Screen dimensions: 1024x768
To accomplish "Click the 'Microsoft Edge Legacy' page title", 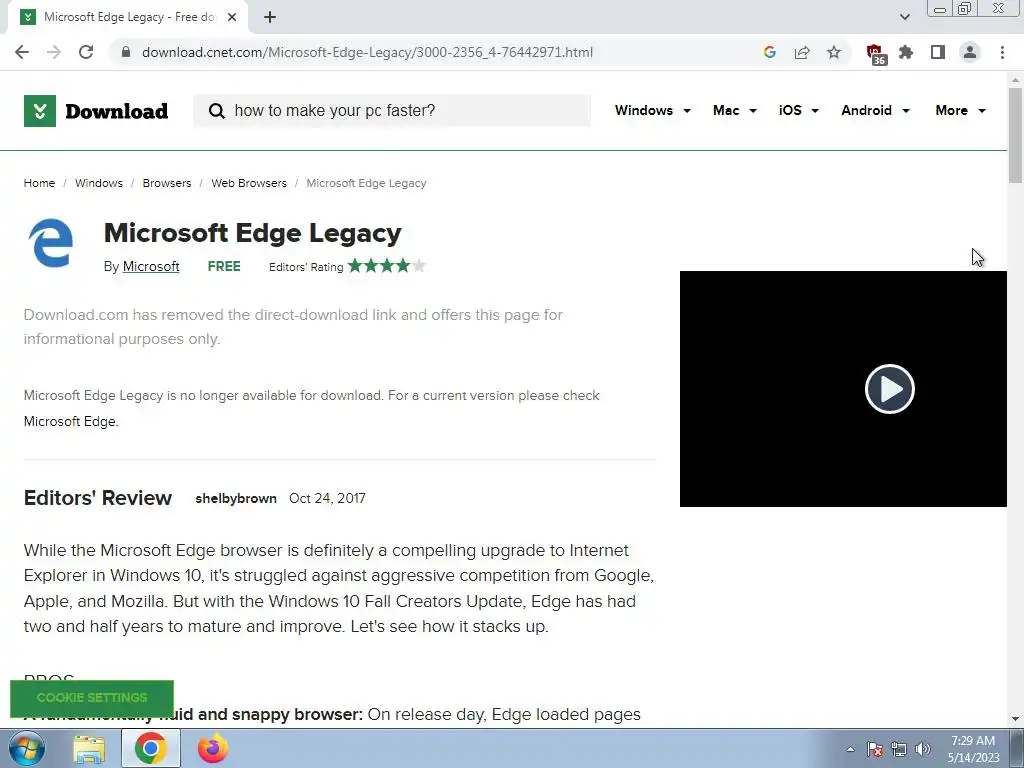I will [253, 233].
